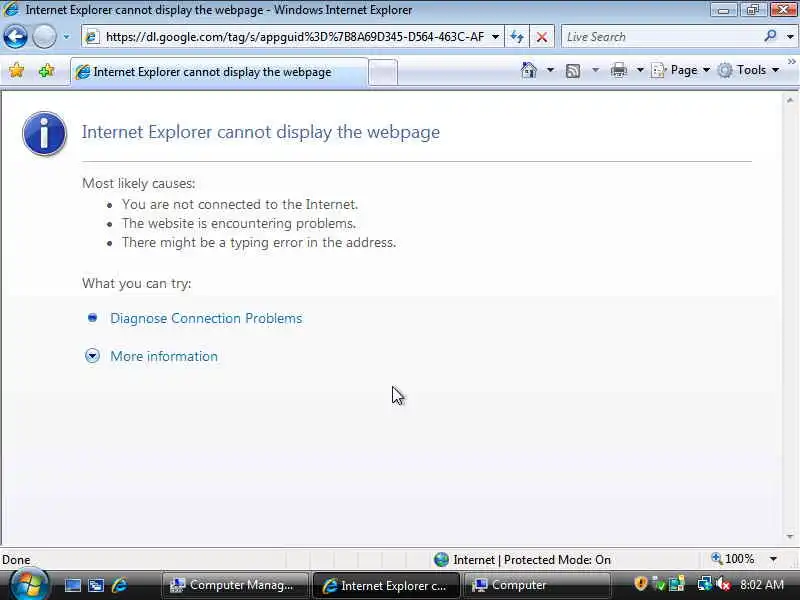Image resolution: width=800 pixels, height=600 pixels.
Task: Expand the Print options dropdown arrow
Action: (x=640, y=70)
